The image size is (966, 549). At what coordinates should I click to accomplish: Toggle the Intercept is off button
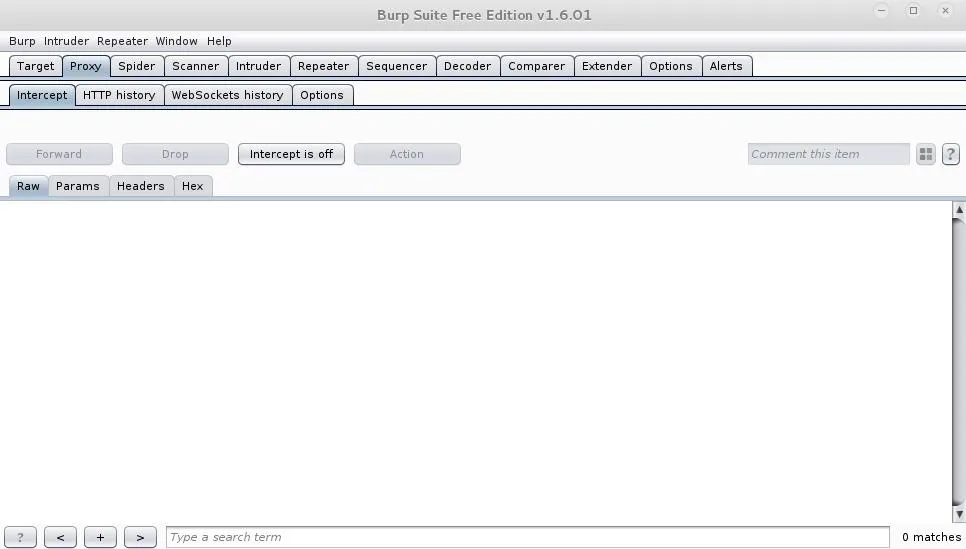291,154
